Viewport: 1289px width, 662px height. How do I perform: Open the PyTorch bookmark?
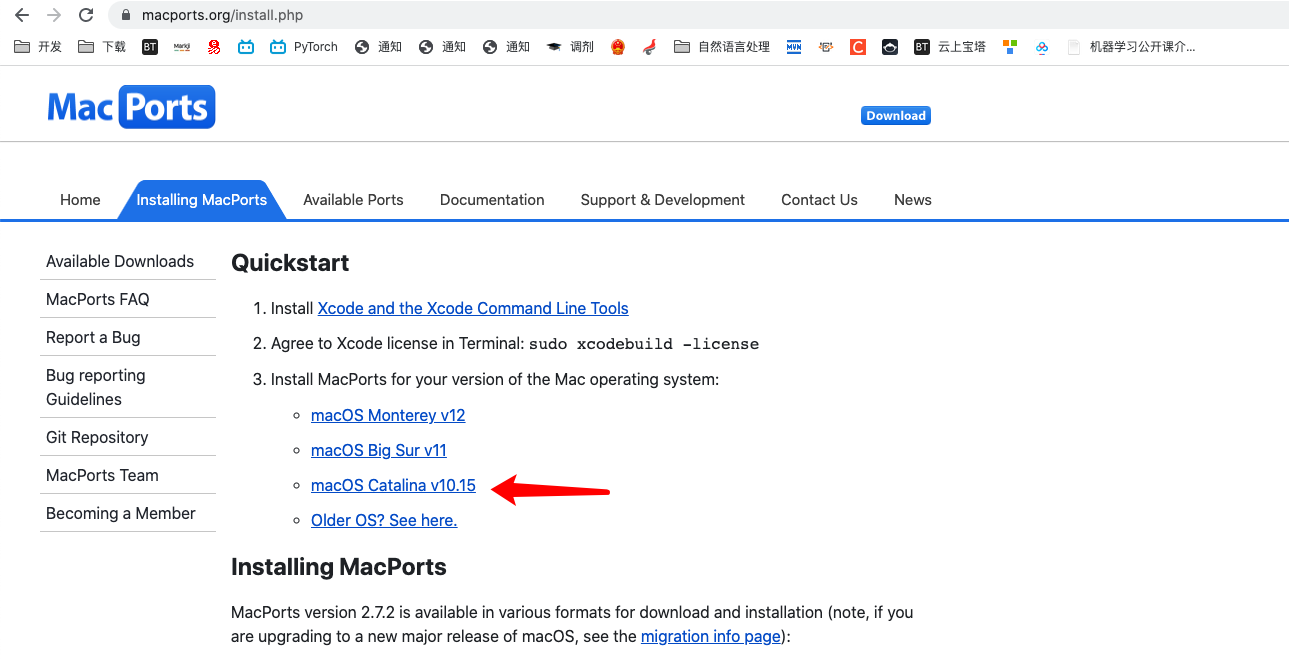(x=304, y=47)
